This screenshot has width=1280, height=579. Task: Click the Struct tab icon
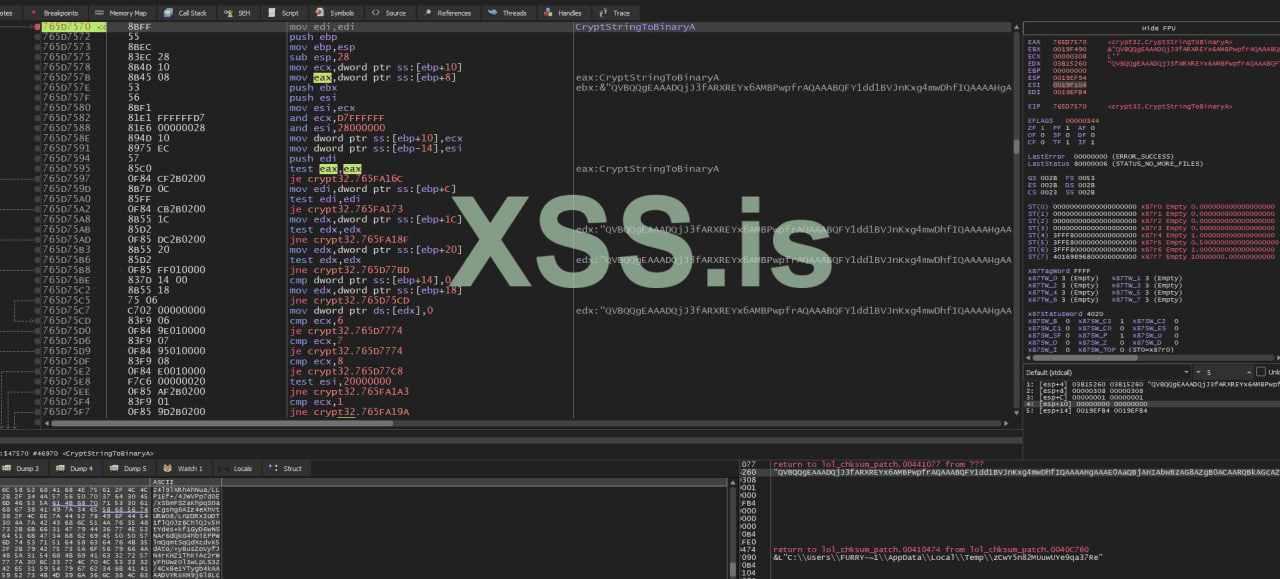pyautogui.click(x=273, y=468)
